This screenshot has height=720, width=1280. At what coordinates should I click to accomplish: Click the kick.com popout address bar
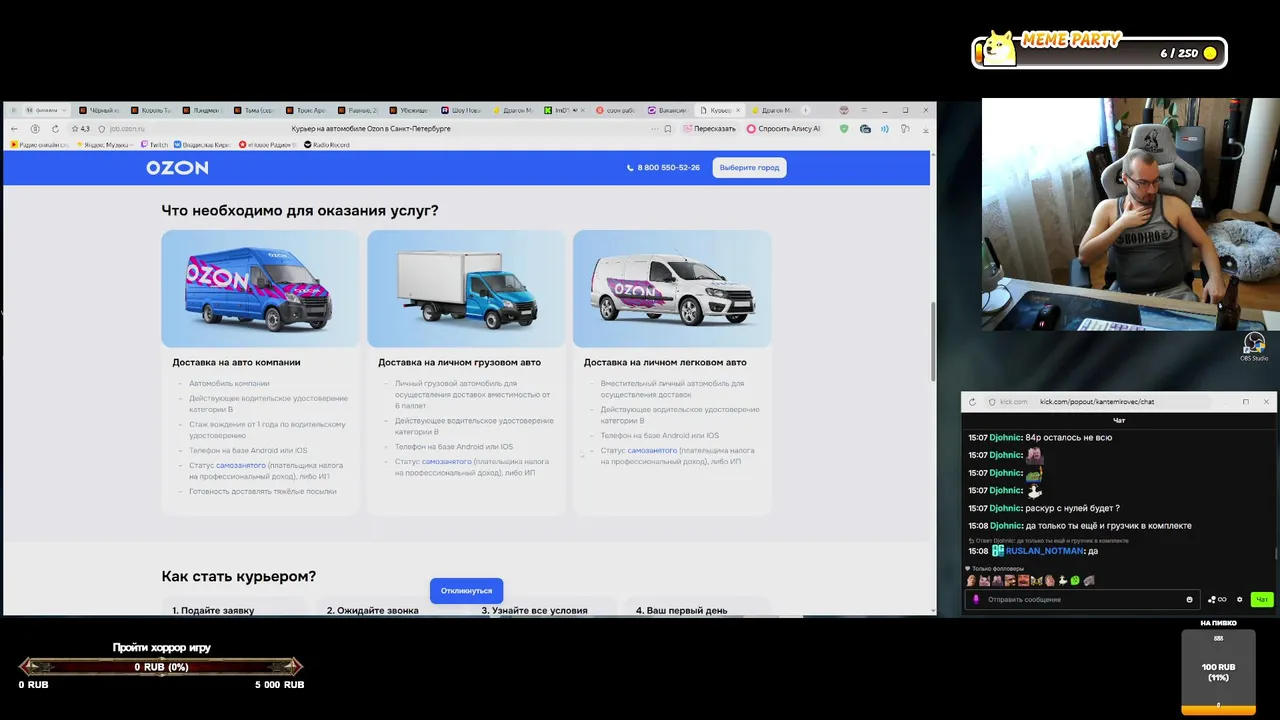pyautogui.click(x=1097, y=402)
